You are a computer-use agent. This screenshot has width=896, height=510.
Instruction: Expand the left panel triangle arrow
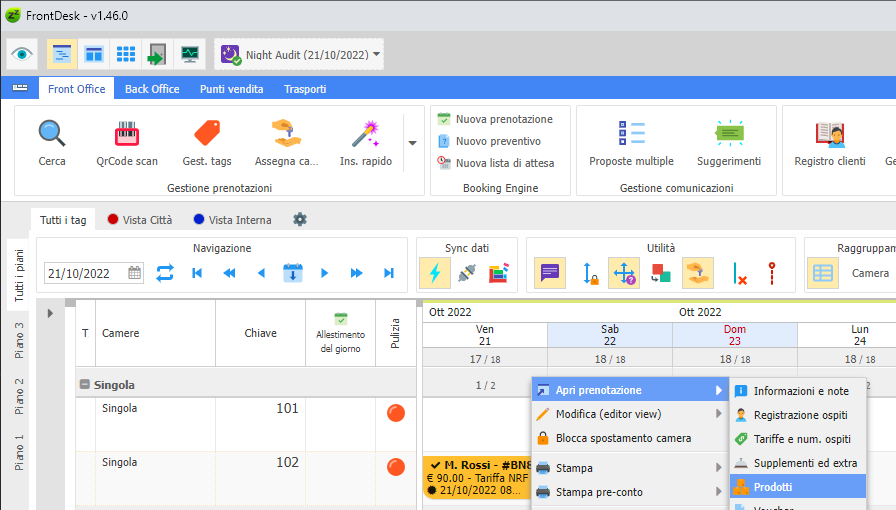tap(50, 313)
